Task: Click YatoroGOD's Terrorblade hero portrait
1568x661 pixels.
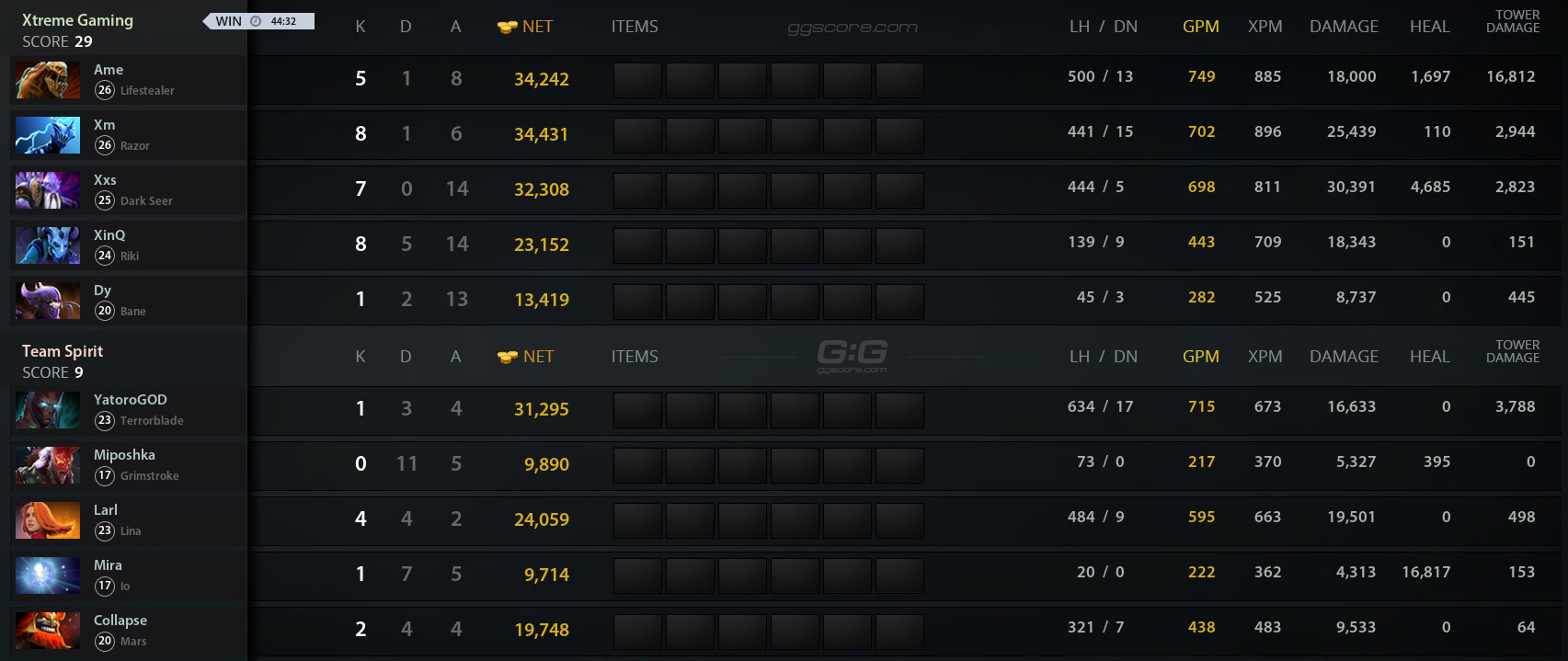Action: (48, 410)
